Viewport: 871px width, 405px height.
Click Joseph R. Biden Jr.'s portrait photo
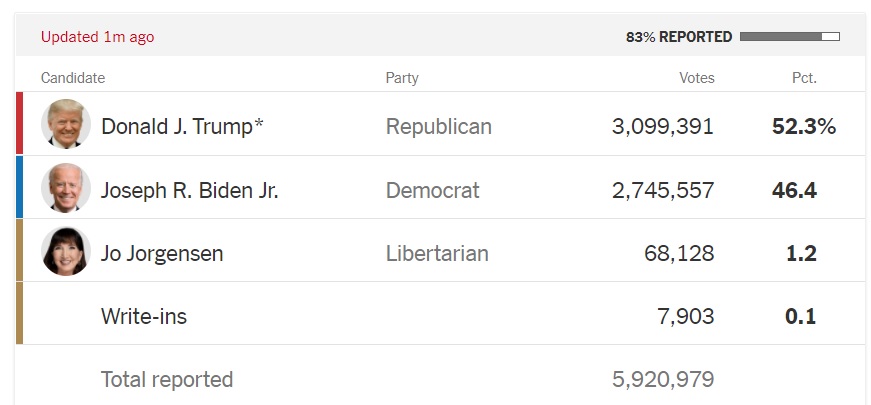(66, 189)
